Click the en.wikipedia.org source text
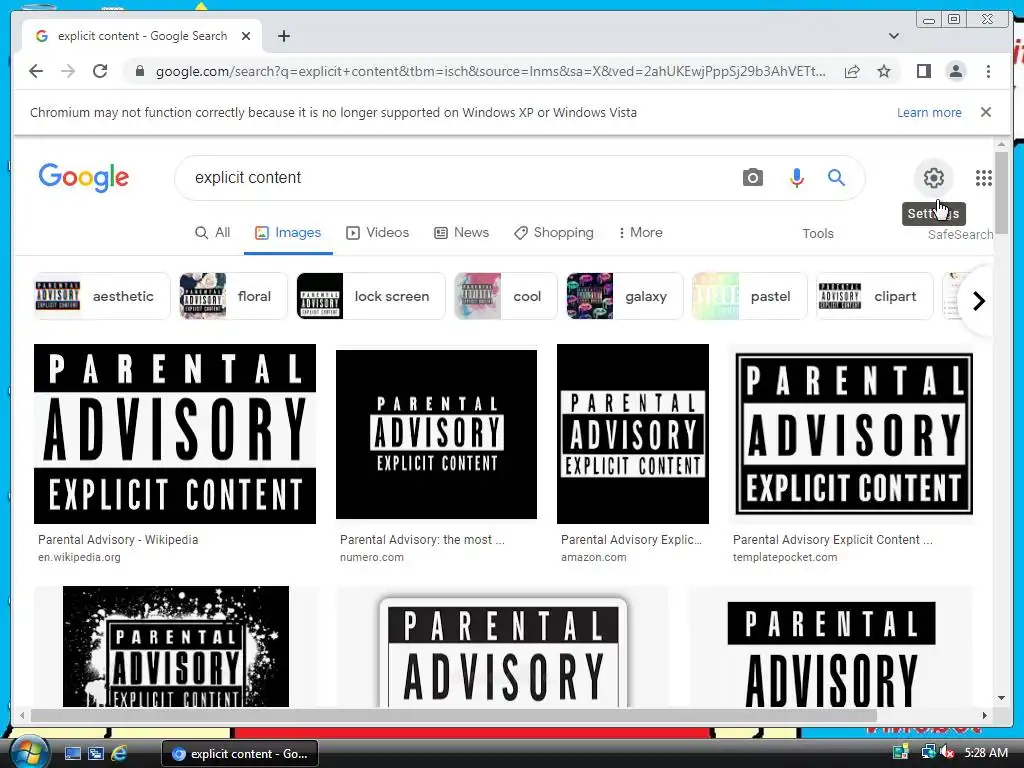 coord(79,557)
